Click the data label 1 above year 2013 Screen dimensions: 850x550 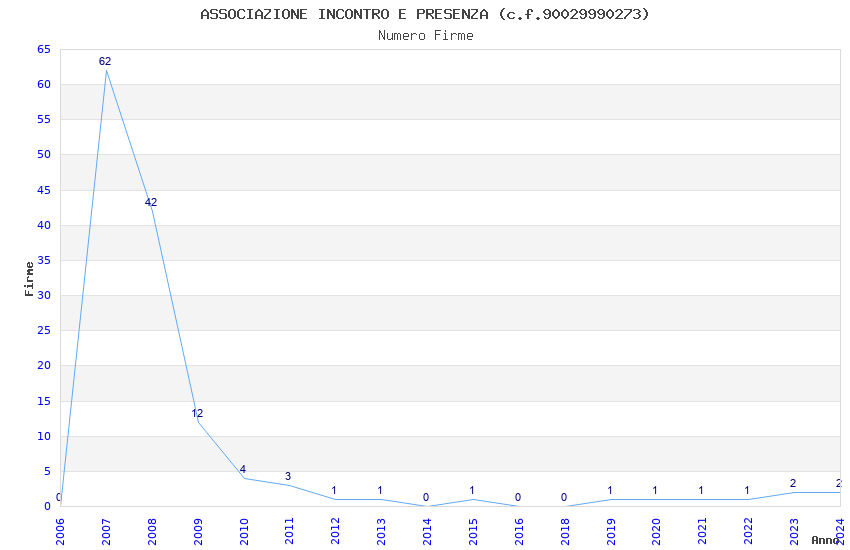coord(380,490)
